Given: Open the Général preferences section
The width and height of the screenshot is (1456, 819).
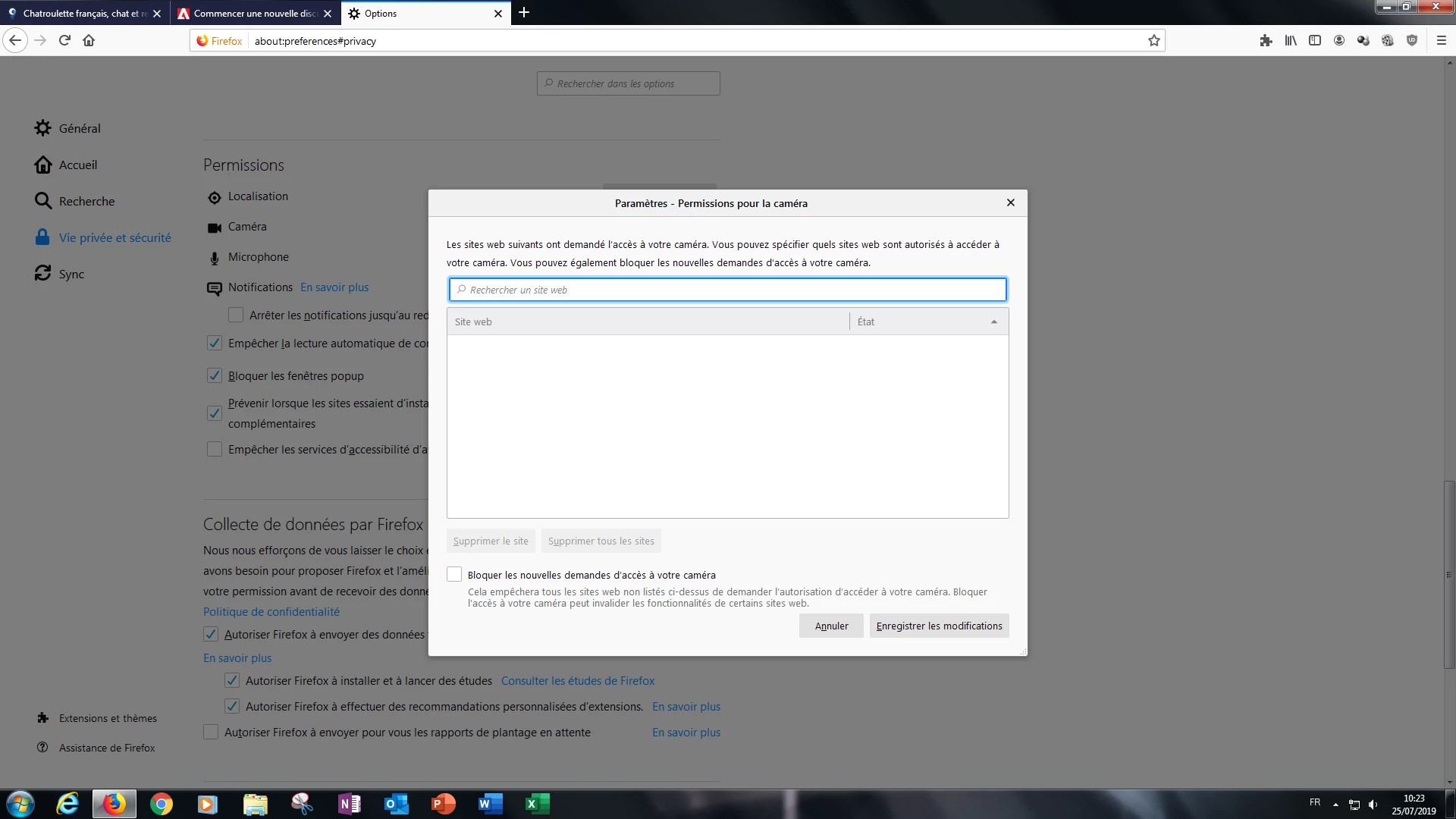Looking at the screenshot, I should [79, 129].
